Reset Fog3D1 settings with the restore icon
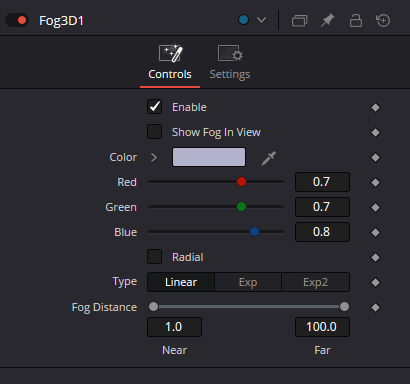This screenshot has height=384, width=410. click(383, 20)
